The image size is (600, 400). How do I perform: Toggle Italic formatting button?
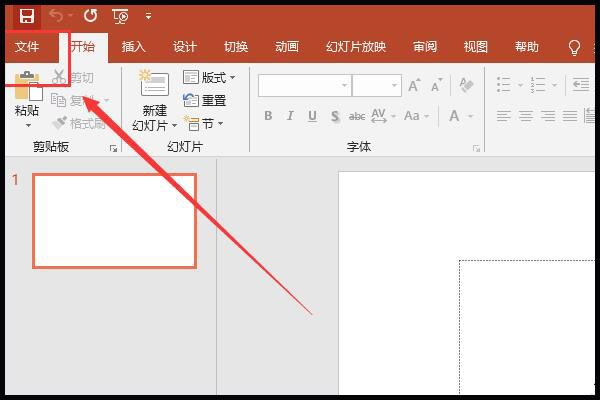pos(290,116)
